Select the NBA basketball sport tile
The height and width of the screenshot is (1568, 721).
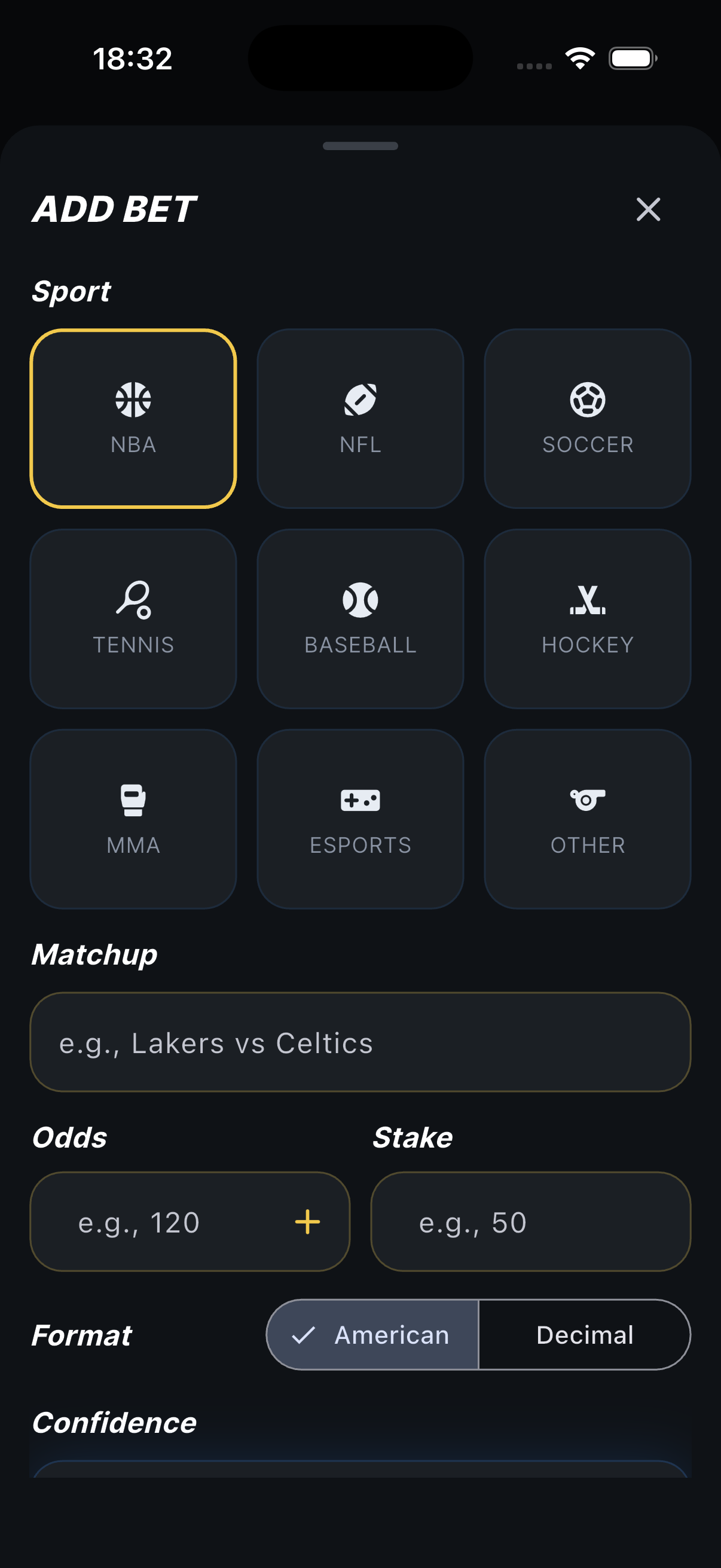[133, 418]
